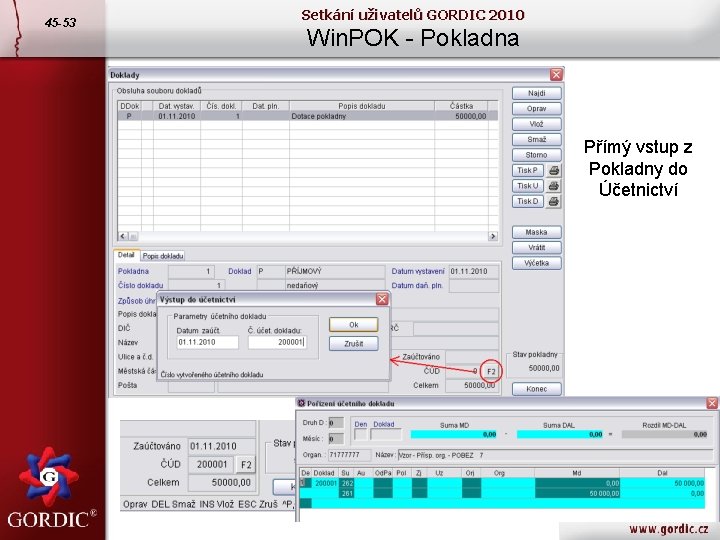Switch to the Popis dokladu tab
Image resolution: width=720 pixels, height=540 pixels.
point(163,256)
